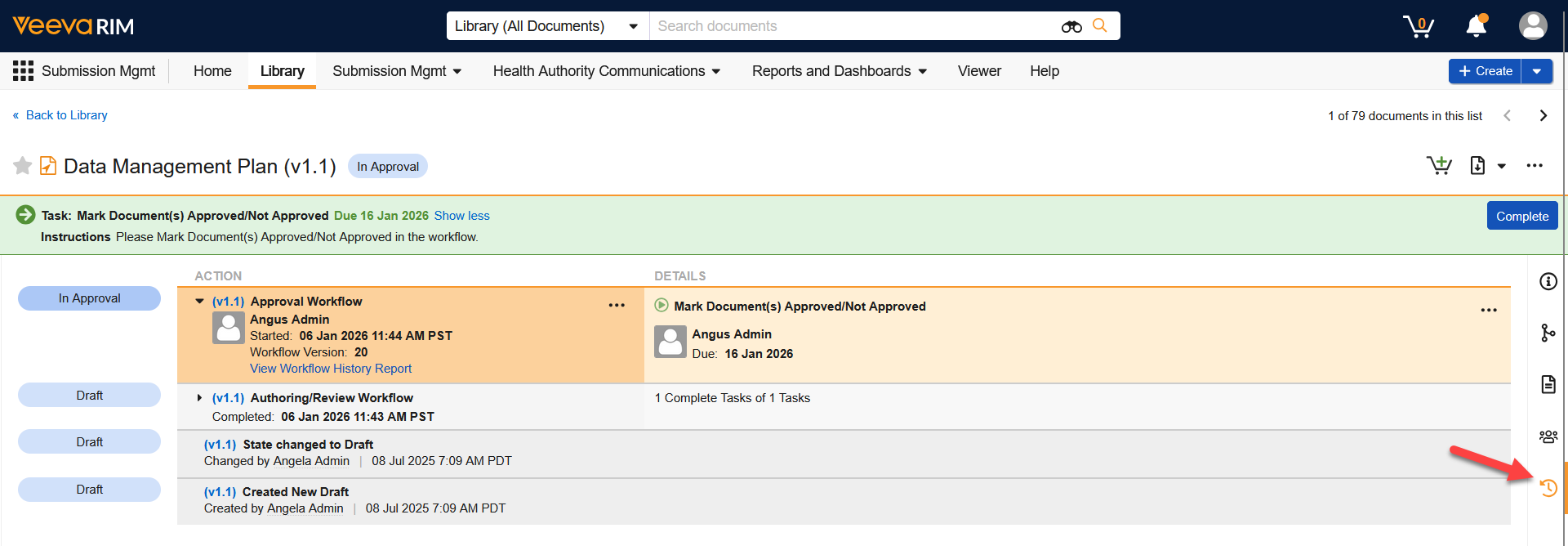Open the app launcher grid icon
The height and width of the screenshot is (546, 1568).
tap(23, 71)
